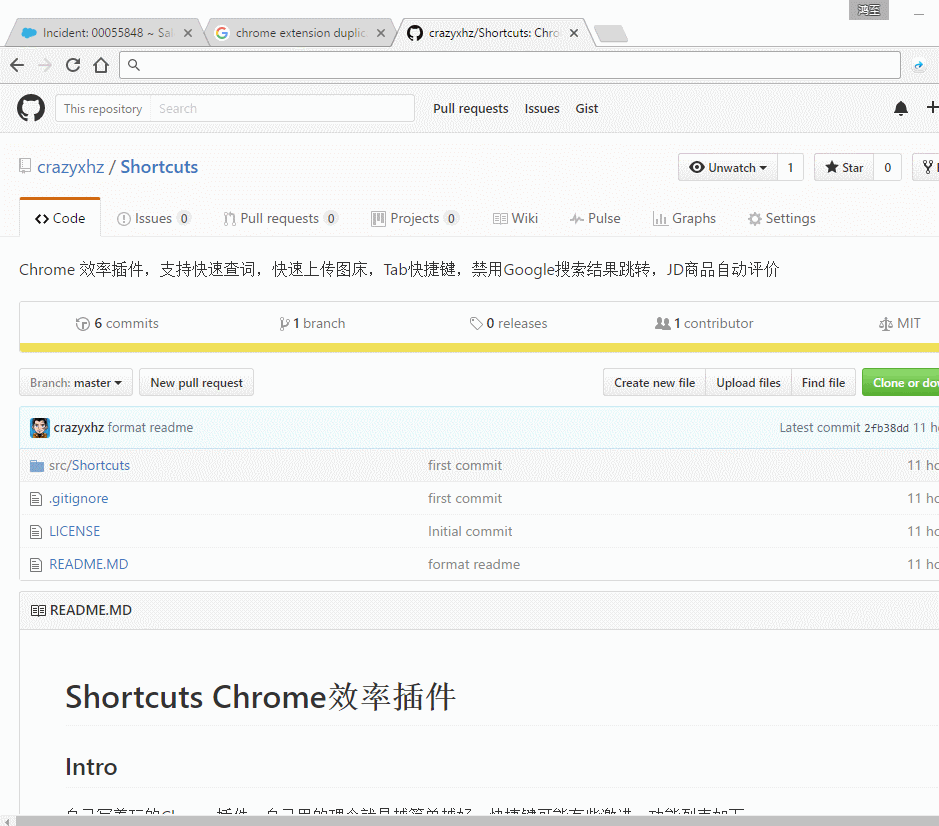Click the GitHub Octocat logo
The image size is (939, 826).
[x=31, y=108]
